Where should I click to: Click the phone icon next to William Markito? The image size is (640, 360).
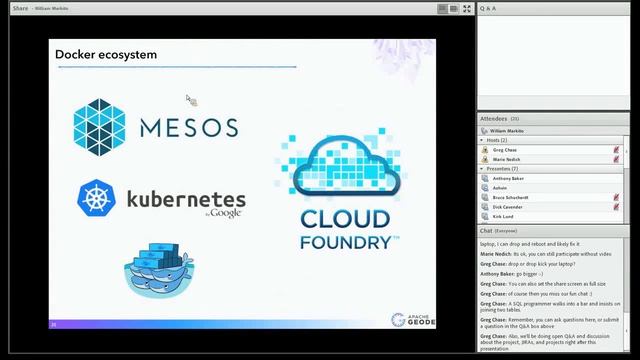pyautogui.click(x=484, y=131)
